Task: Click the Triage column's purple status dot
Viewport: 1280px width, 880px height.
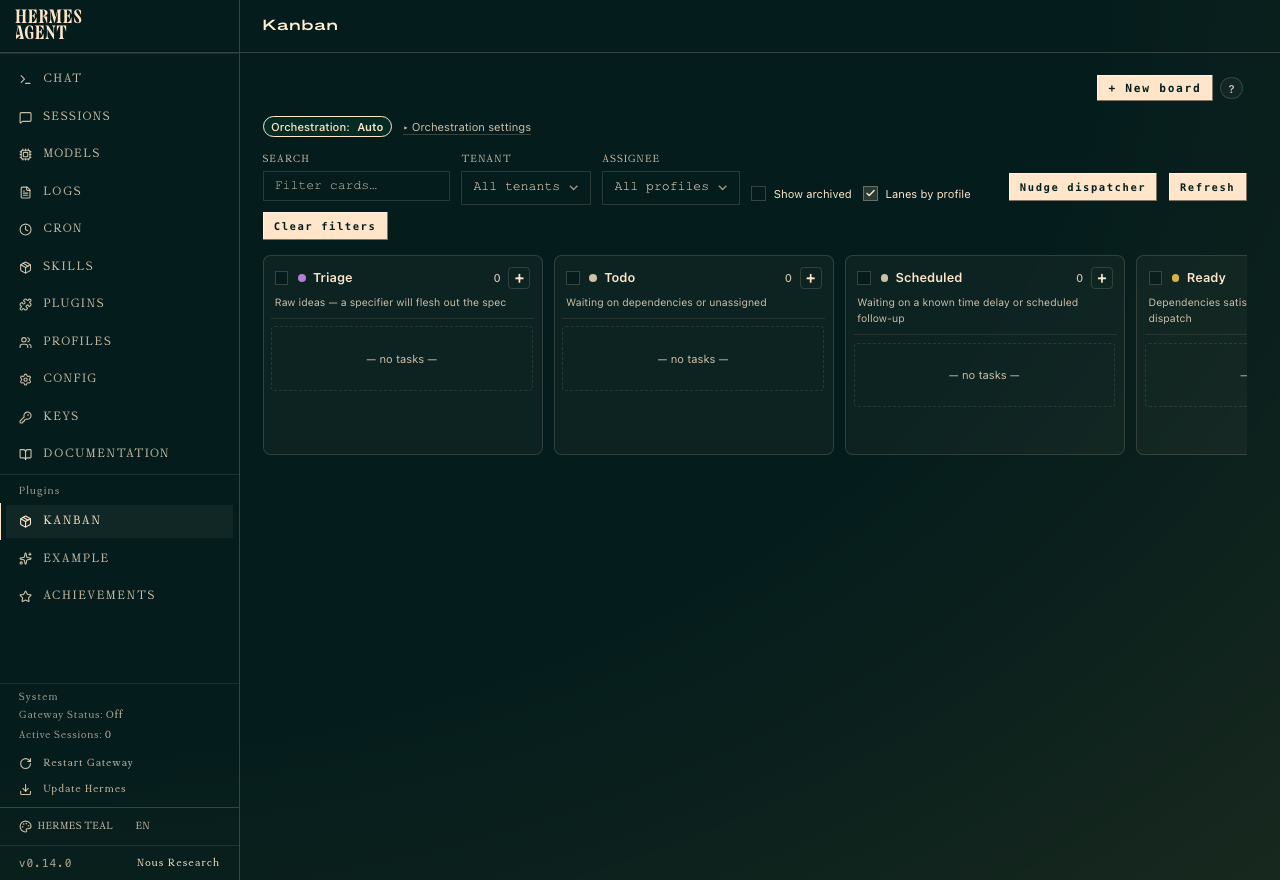Action: click(x=302, y=278)
